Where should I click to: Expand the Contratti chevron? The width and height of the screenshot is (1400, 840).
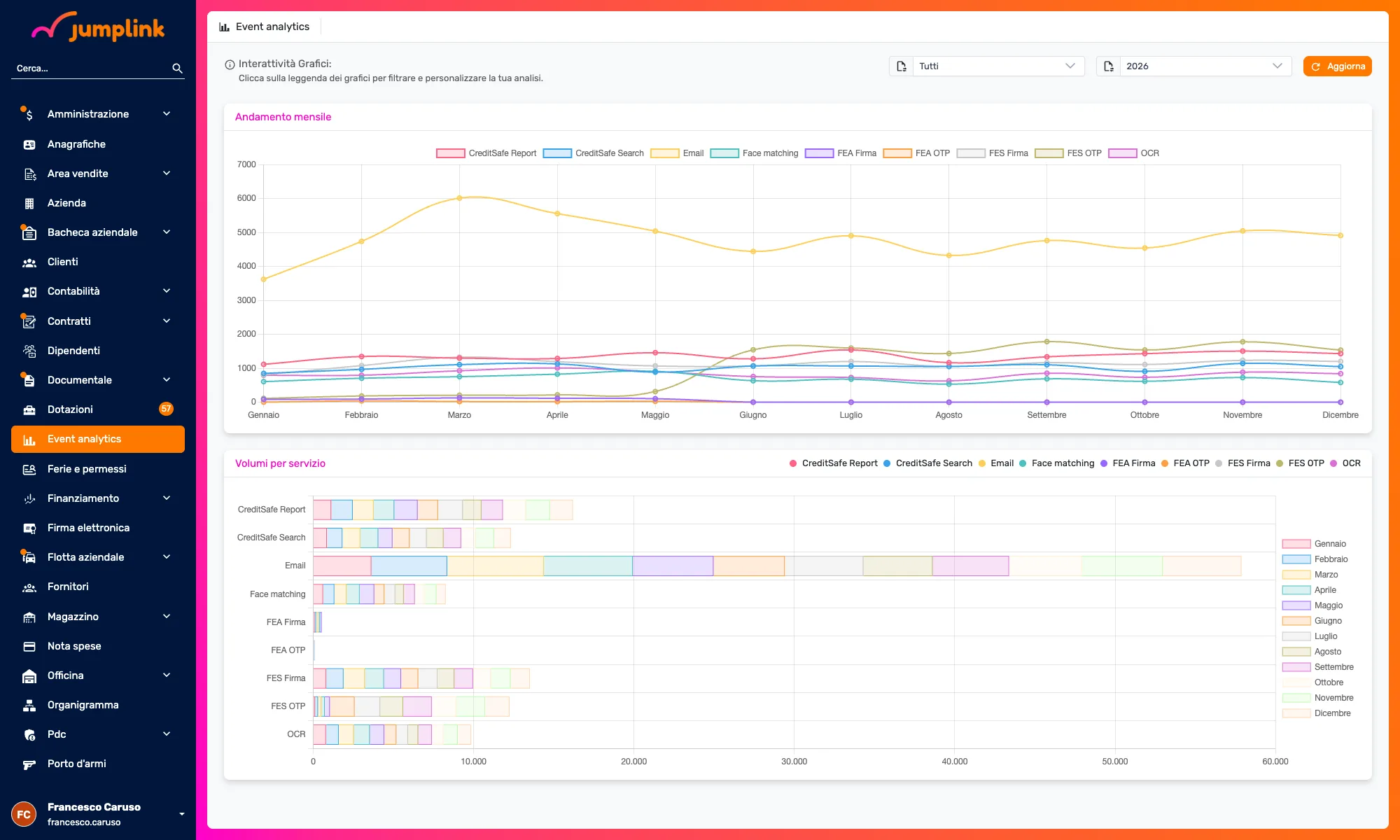pyautogui.click(x=167, y=321)
